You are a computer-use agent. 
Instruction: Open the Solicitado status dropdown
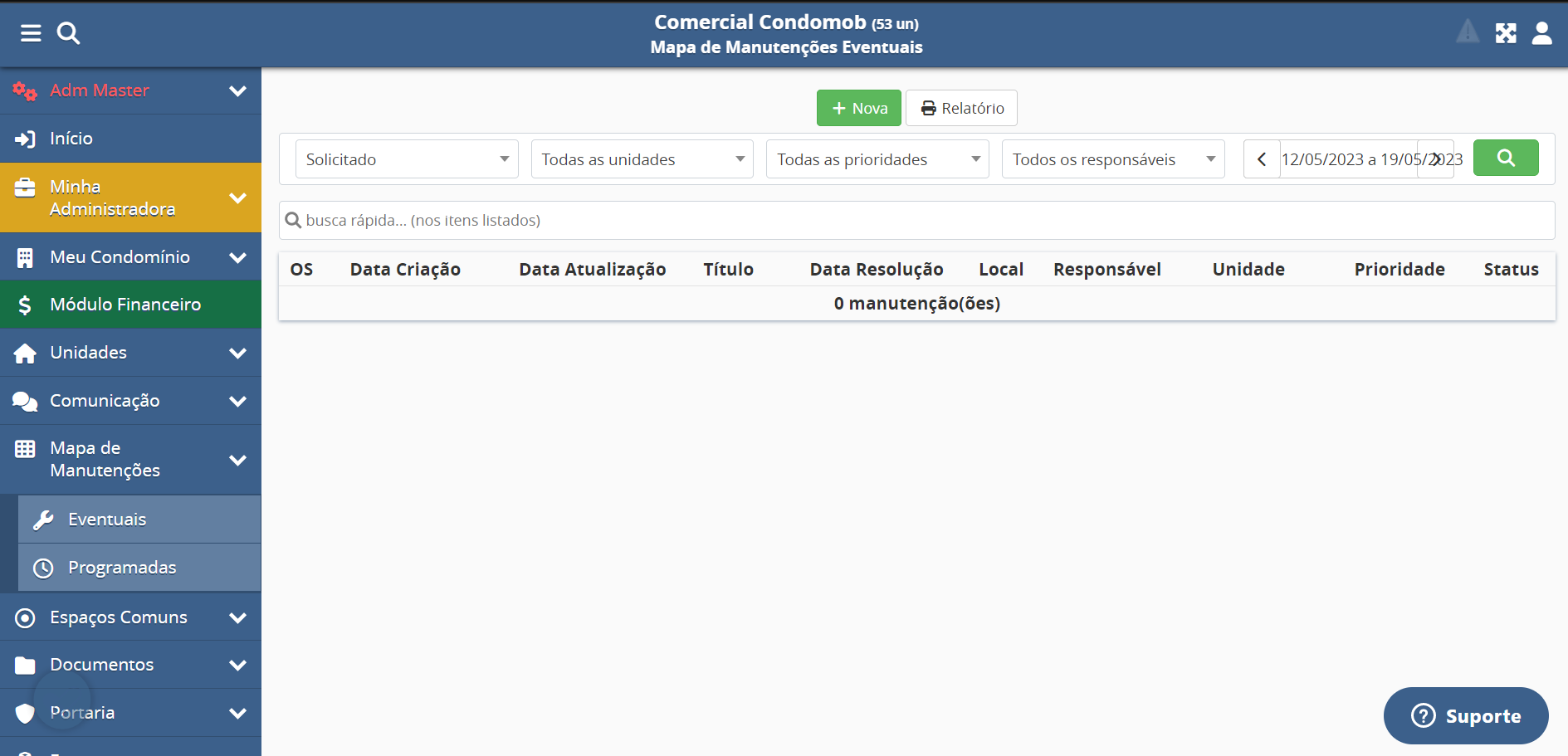407,159
